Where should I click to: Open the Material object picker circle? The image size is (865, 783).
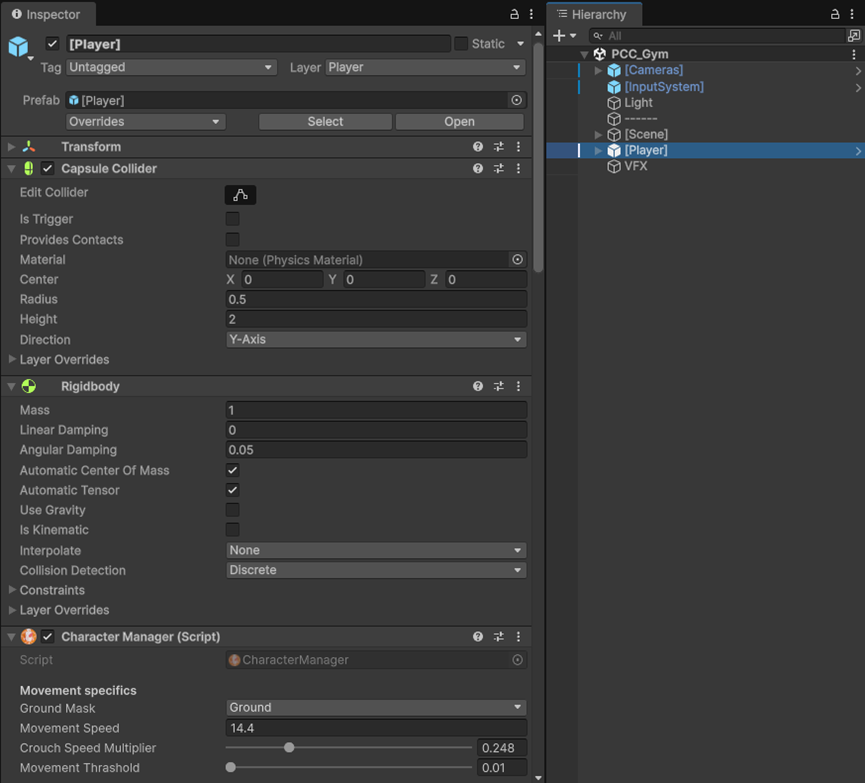click(x=517, y=260)
